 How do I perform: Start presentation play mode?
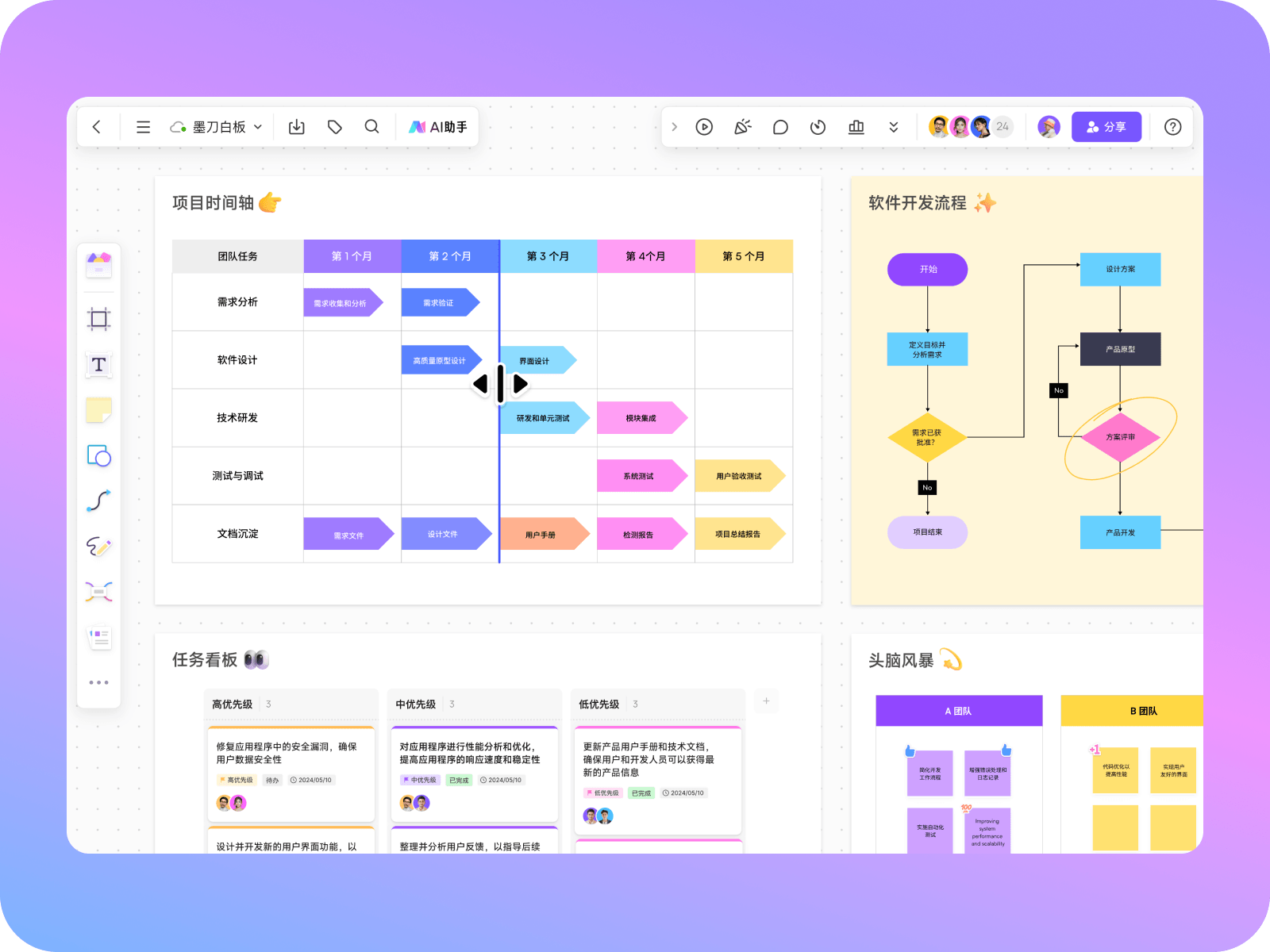pyautogui.click(x=704, y=127)
